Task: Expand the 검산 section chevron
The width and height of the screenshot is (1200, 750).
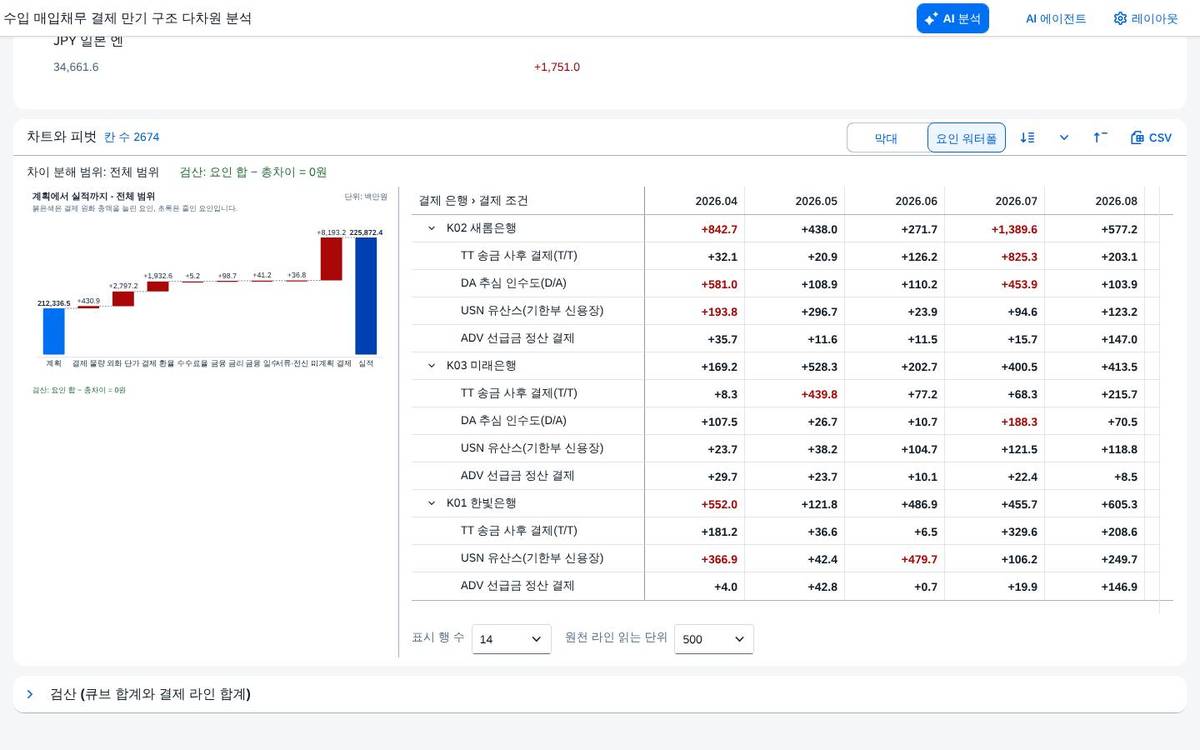Action: (x=30, y=694)
